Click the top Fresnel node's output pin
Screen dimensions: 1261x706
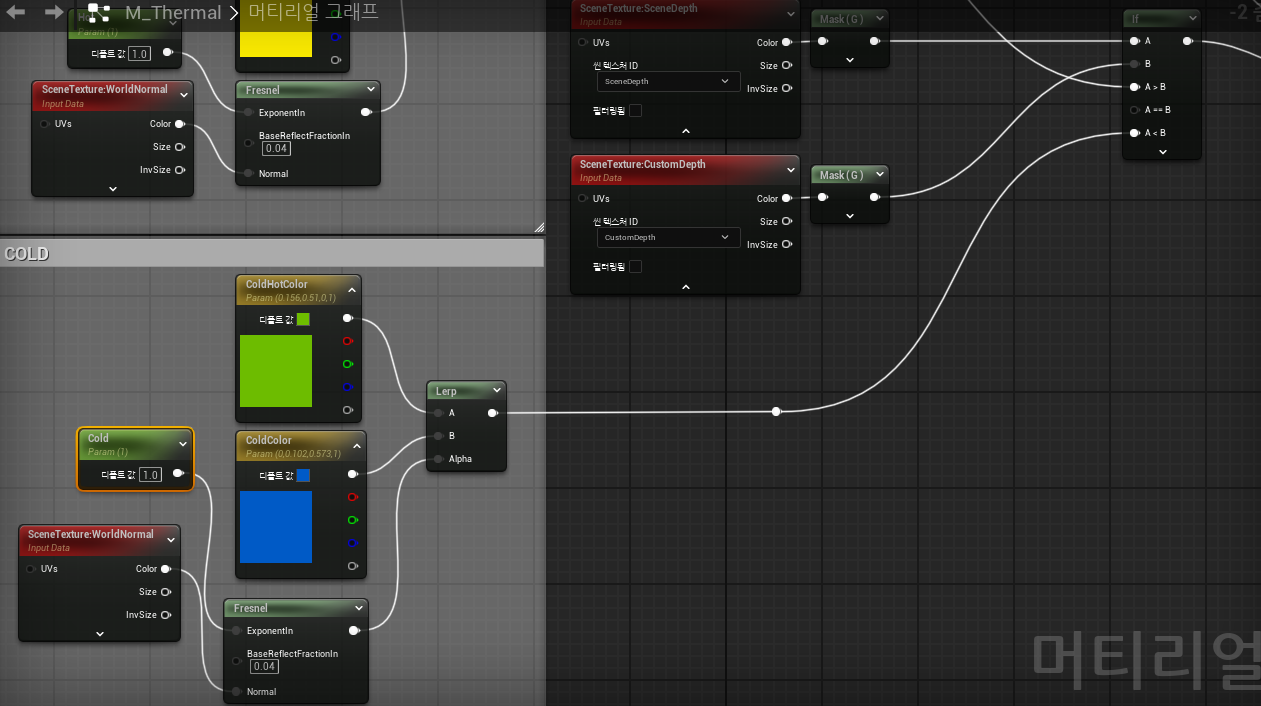[x=366, y=113]
